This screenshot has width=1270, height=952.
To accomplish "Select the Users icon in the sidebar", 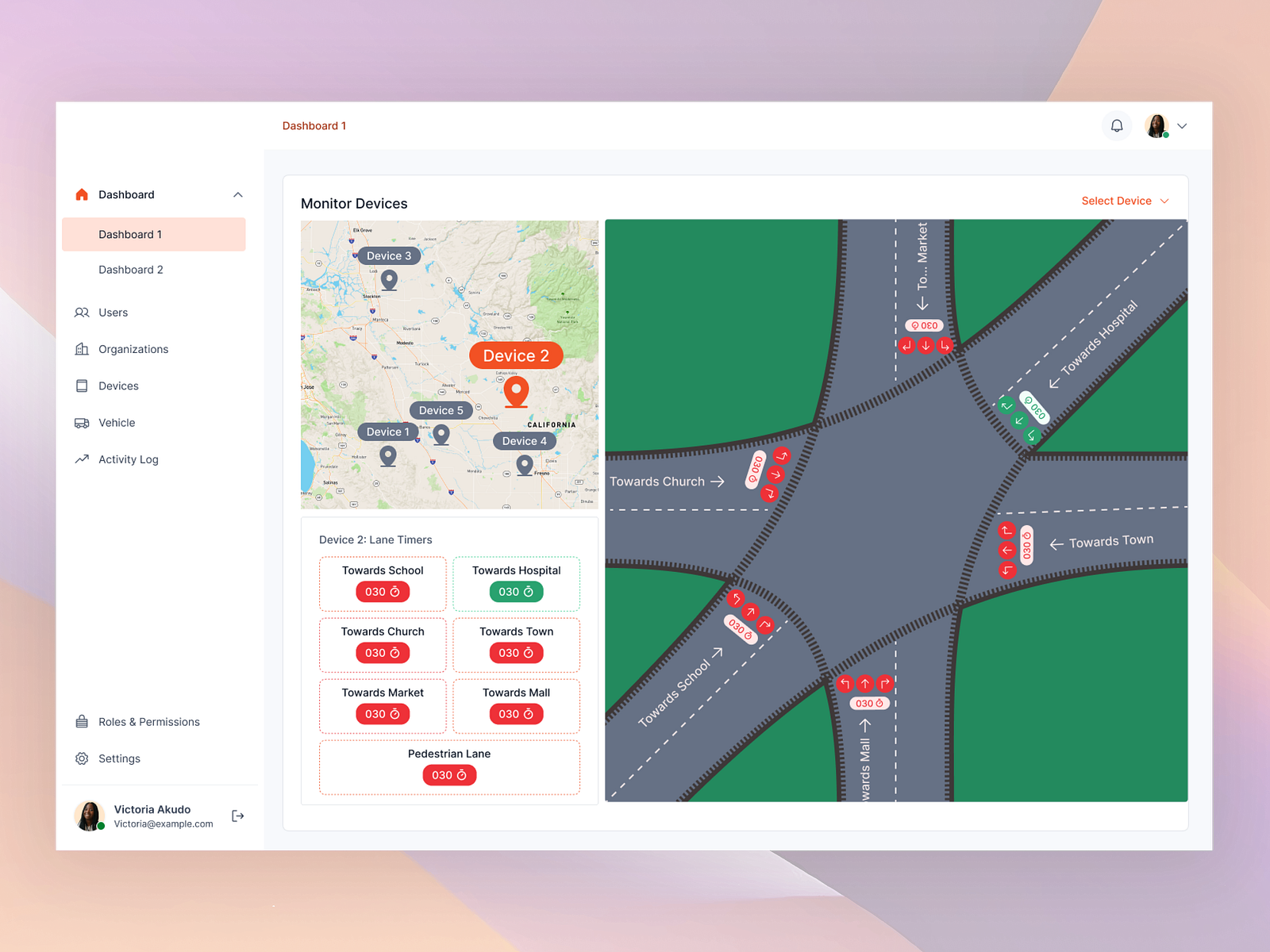I will click(x=82, y=313).
